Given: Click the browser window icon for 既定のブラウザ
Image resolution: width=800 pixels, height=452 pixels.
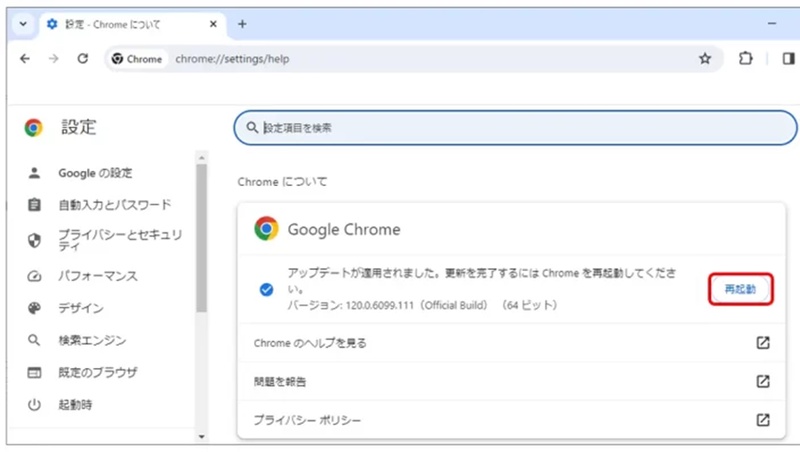Looking at the screenshot, I should pos(34,372).
